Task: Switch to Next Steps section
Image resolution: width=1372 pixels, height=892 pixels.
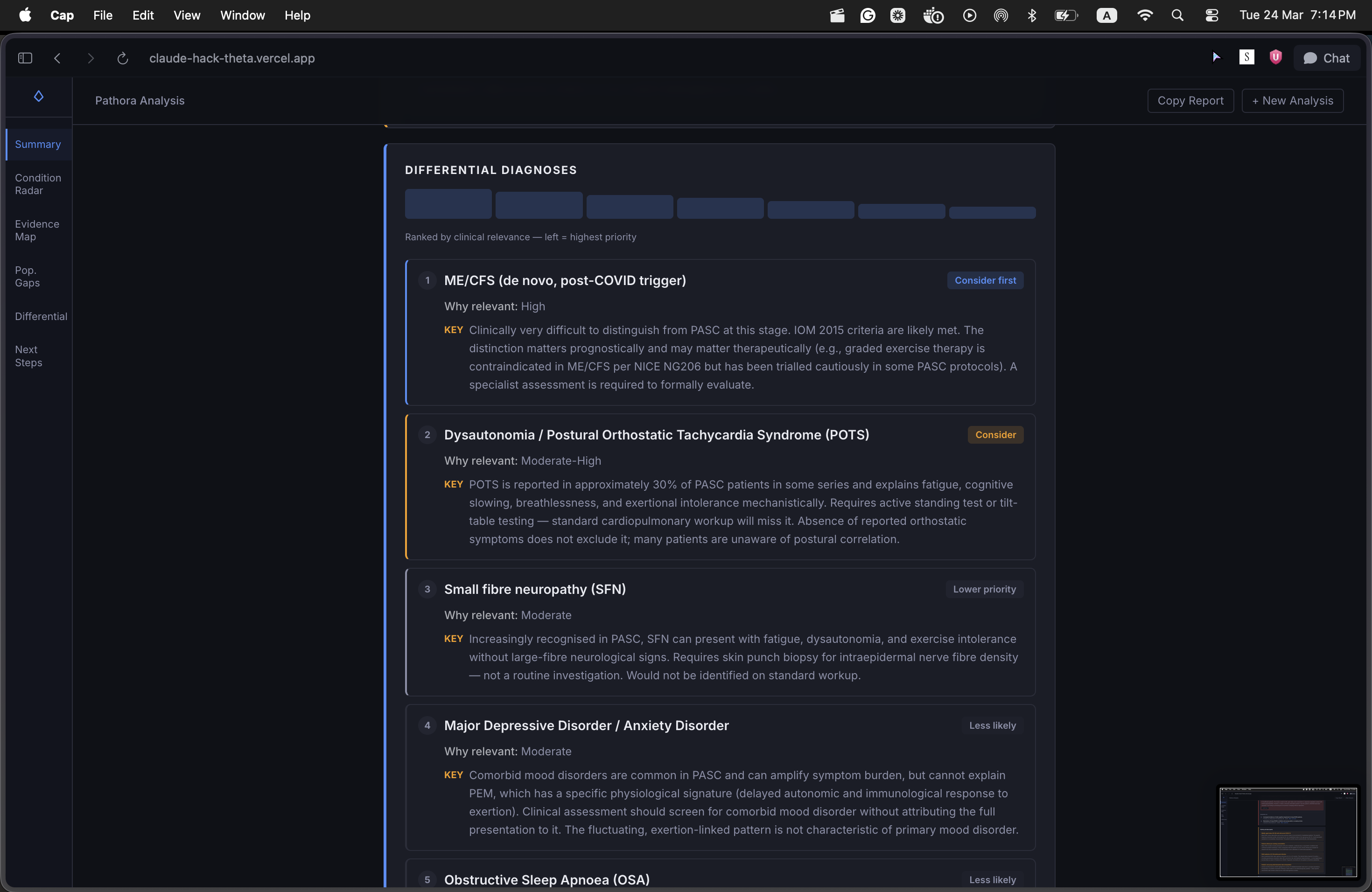Action: click(28, 356)
